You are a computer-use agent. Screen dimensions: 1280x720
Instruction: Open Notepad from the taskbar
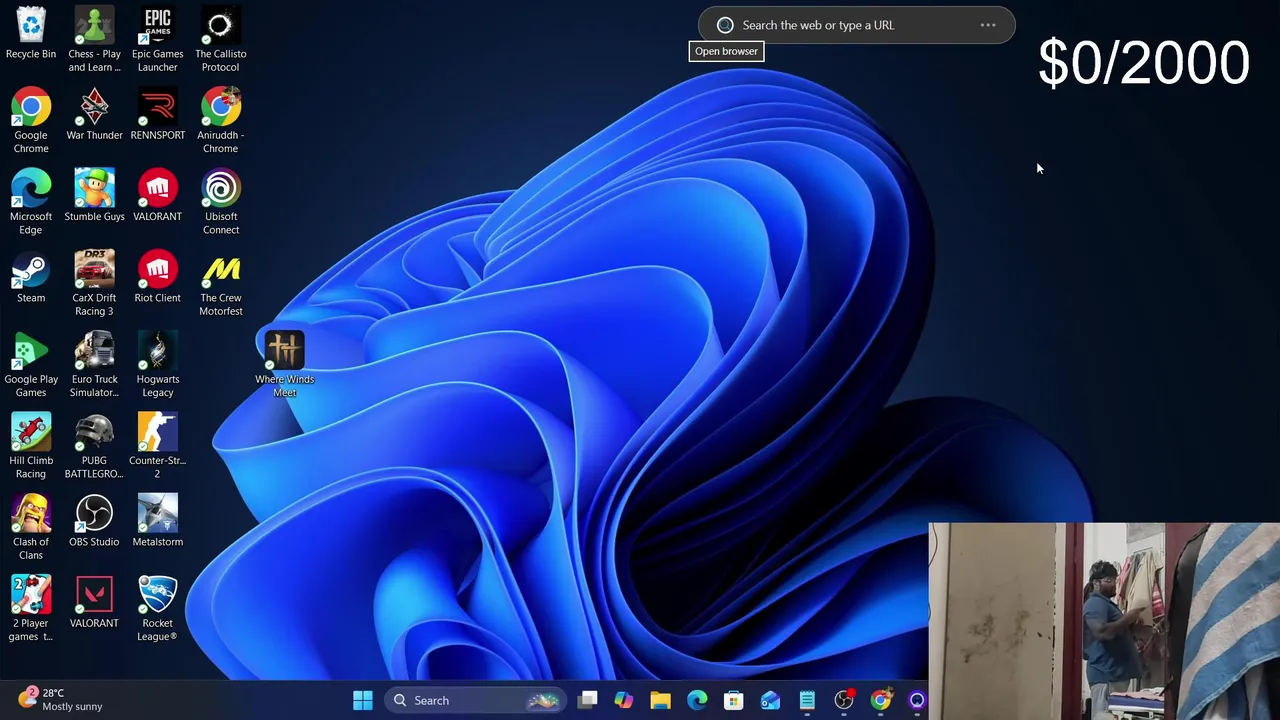click(807, 700)
